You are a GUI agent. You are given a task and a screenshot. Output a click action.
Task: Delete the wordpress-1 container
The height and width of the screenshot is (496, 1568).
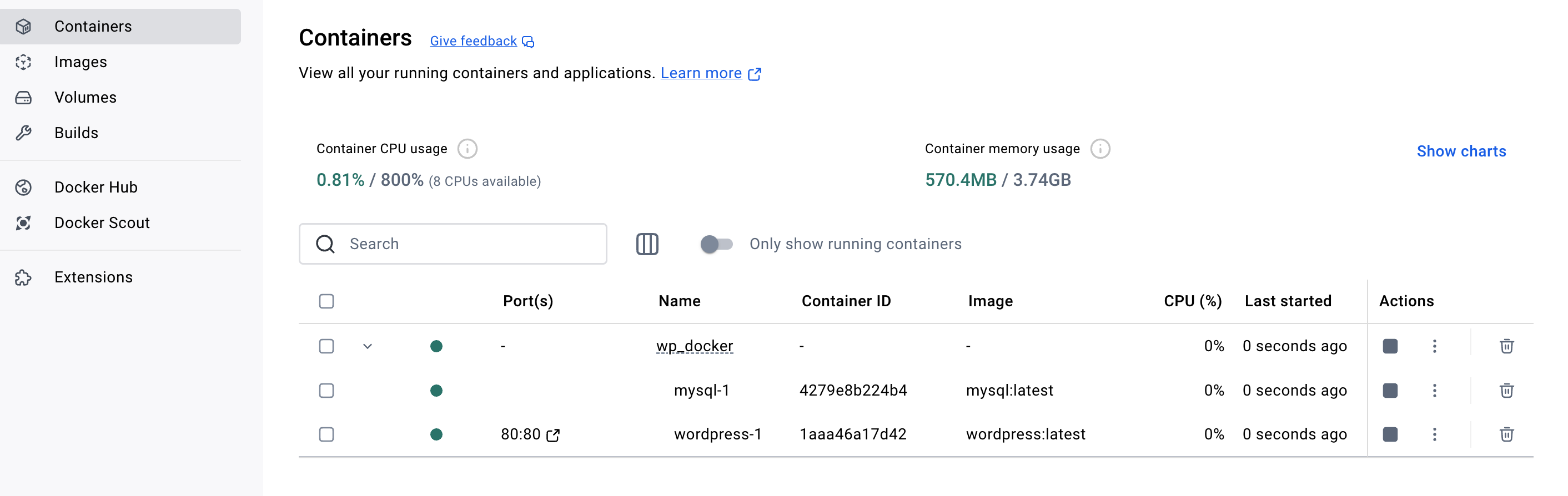pos(1506,434)
